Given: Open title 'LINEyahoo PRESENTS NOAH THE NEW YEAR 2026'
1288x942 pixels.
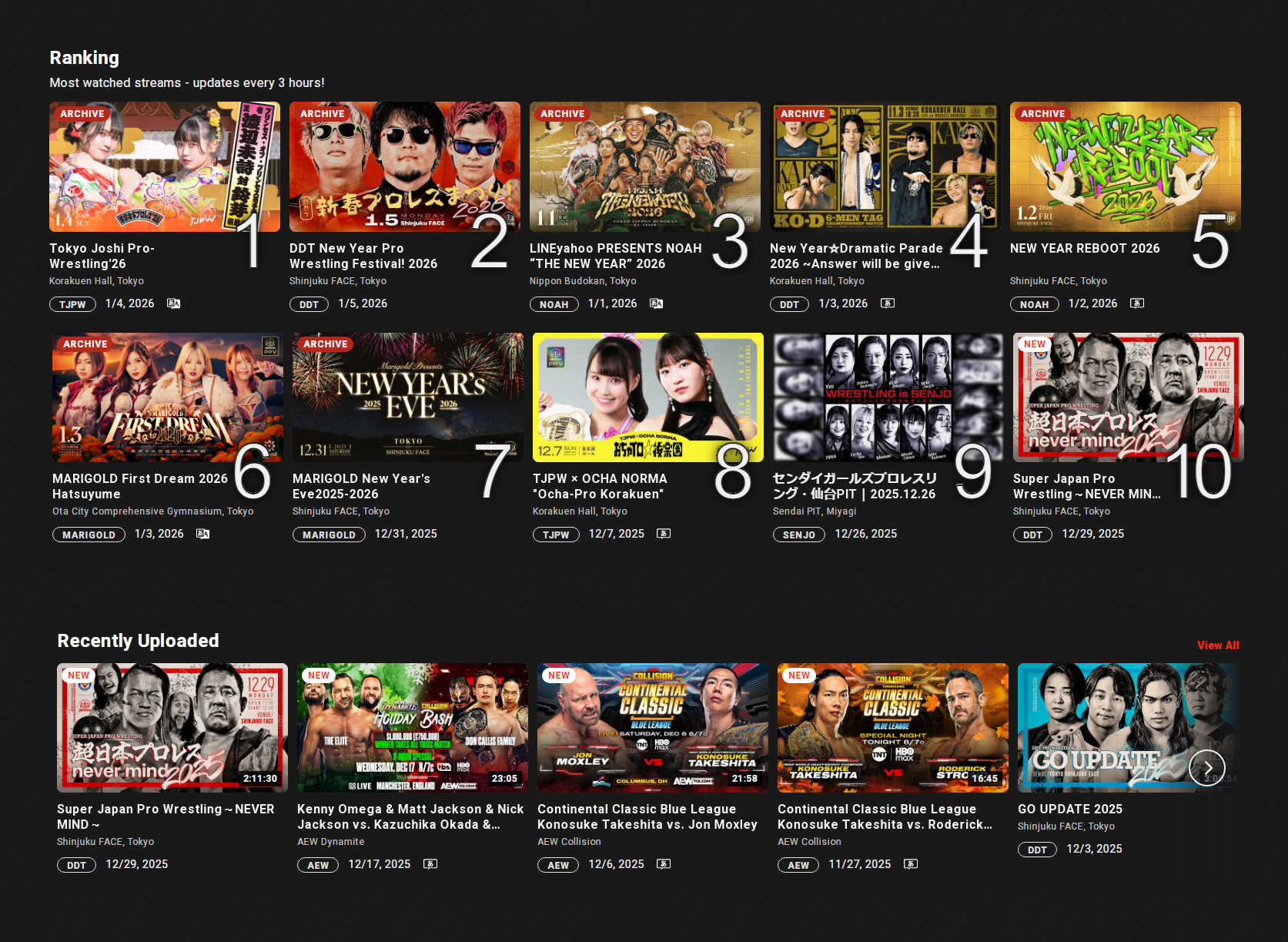Looking at the screenshot, I should [x=616, y=256].
